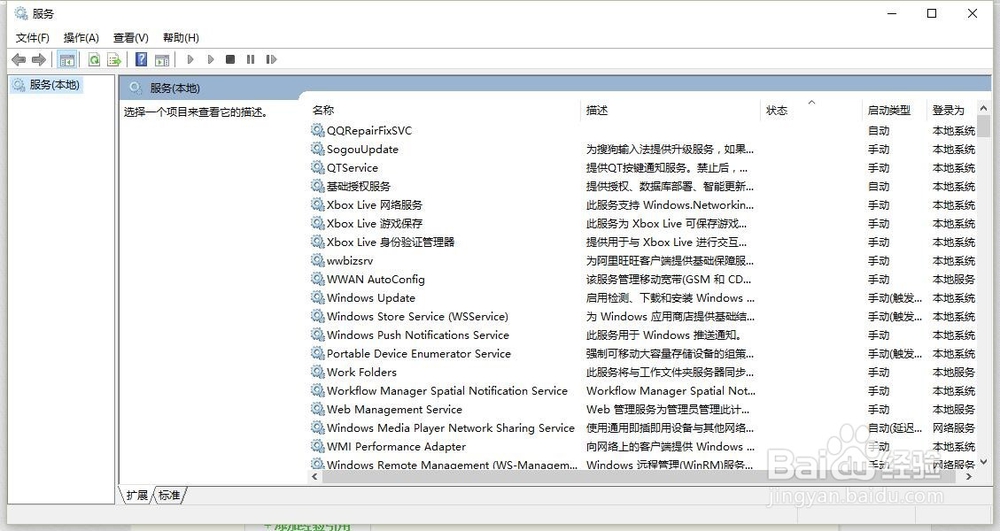
Task: Toggle the show/hide console tree icon
Action: pyautogui.click(x=66, y=60)
